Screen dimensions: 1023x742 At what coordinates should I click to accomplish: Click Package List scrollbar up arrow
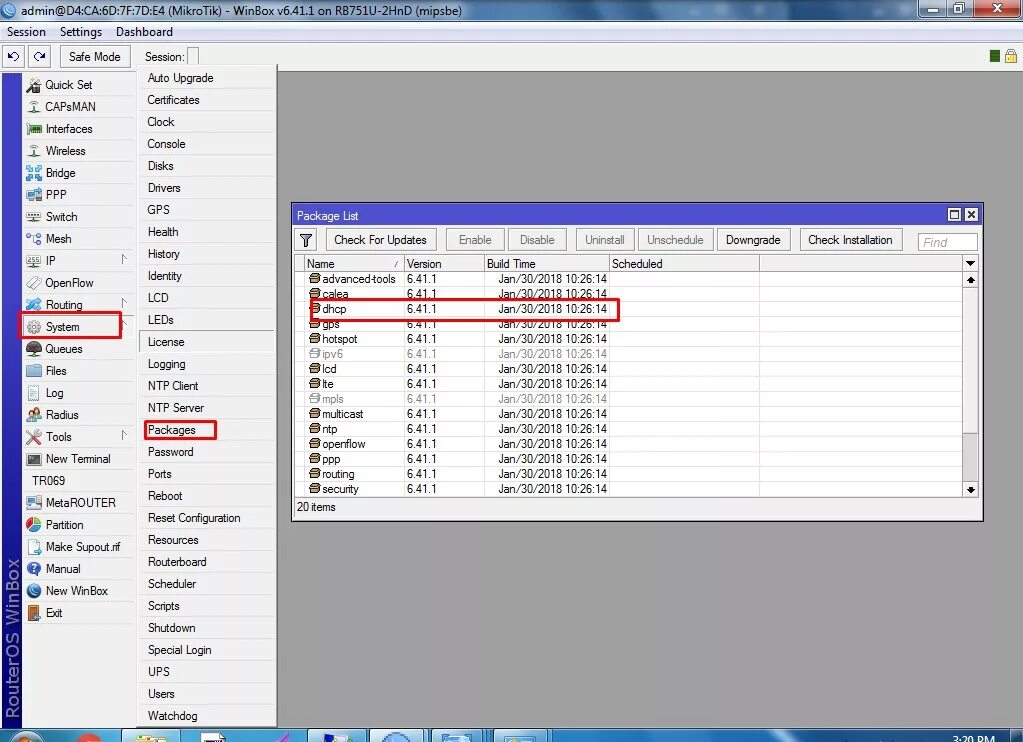click(x=970, y=279)
